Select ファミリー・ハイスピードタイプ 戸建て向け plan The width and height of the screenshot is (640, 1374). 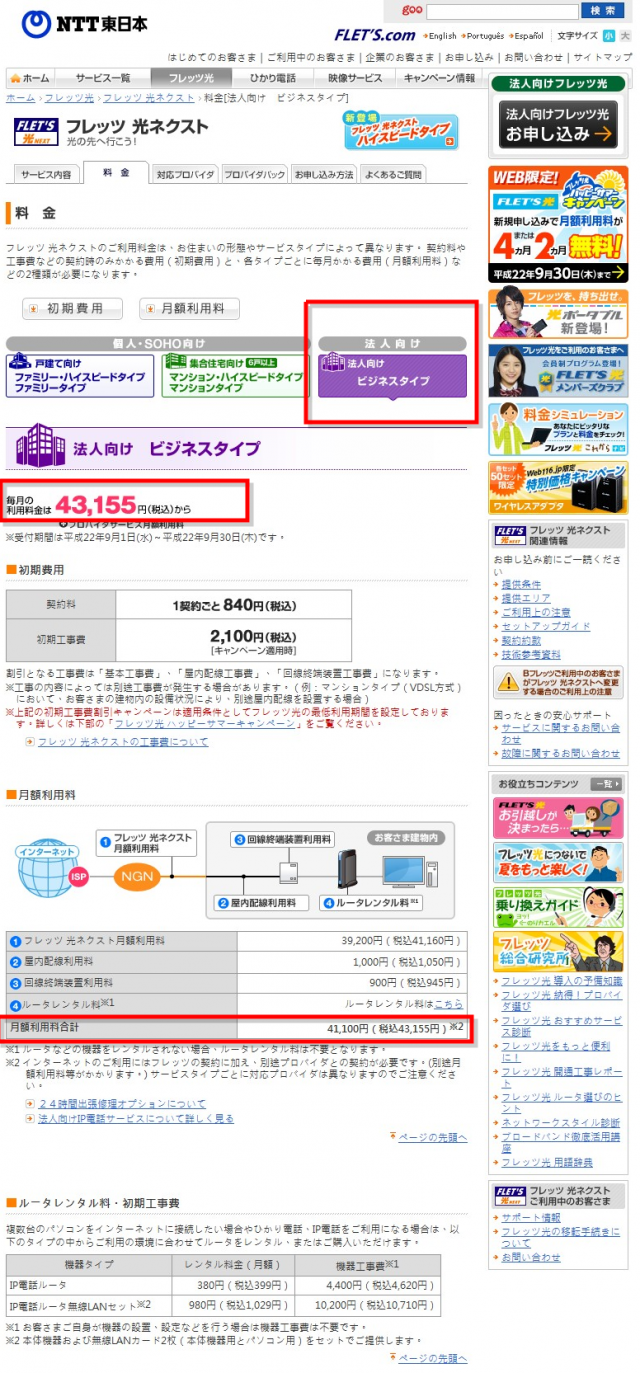pos(80,375)
